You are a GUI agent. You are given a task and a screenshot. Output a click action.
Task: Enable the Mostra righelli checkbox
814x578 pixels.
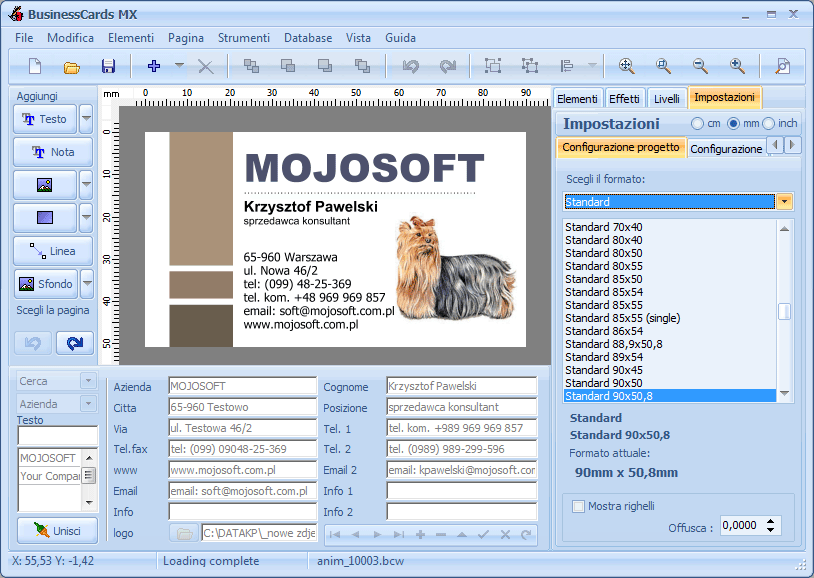click(578, 506)
